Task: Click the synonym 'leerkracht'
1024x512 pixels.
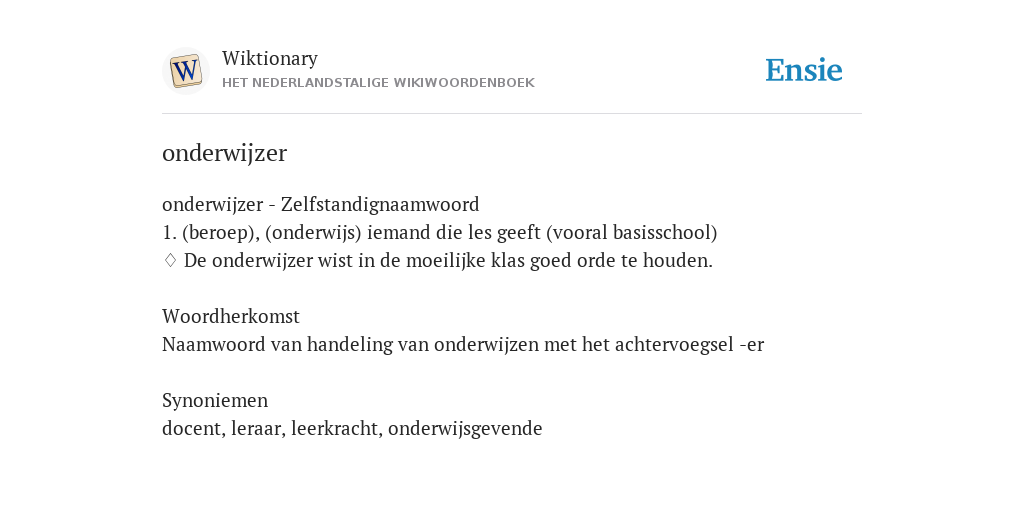Action: pos(336,429)
